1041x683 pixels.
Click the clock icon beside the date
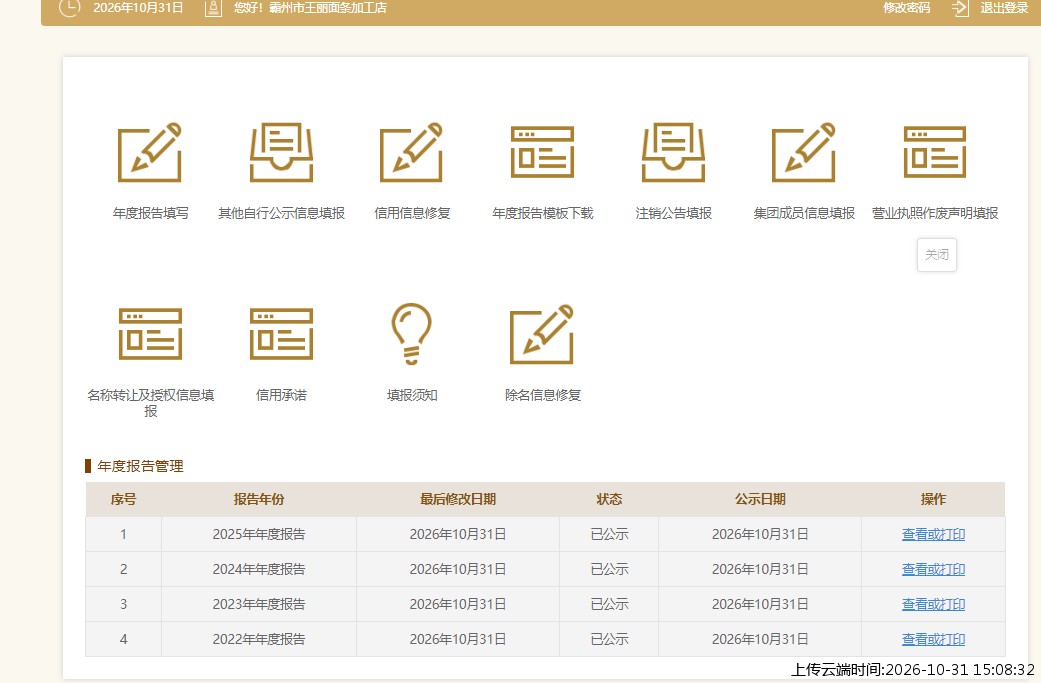click(69, 7)
